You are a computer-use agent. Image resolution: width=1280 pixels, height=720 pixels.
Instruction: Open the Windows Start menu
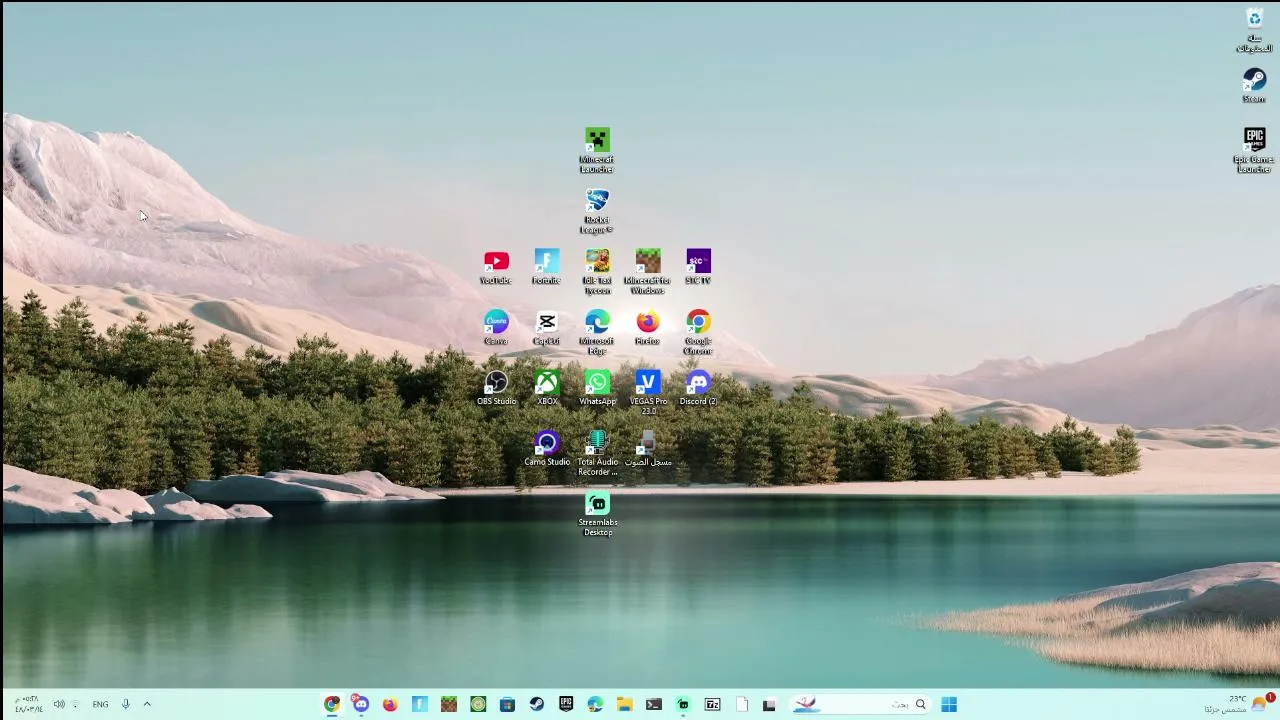pyautogui.click(x=949, y=705)
